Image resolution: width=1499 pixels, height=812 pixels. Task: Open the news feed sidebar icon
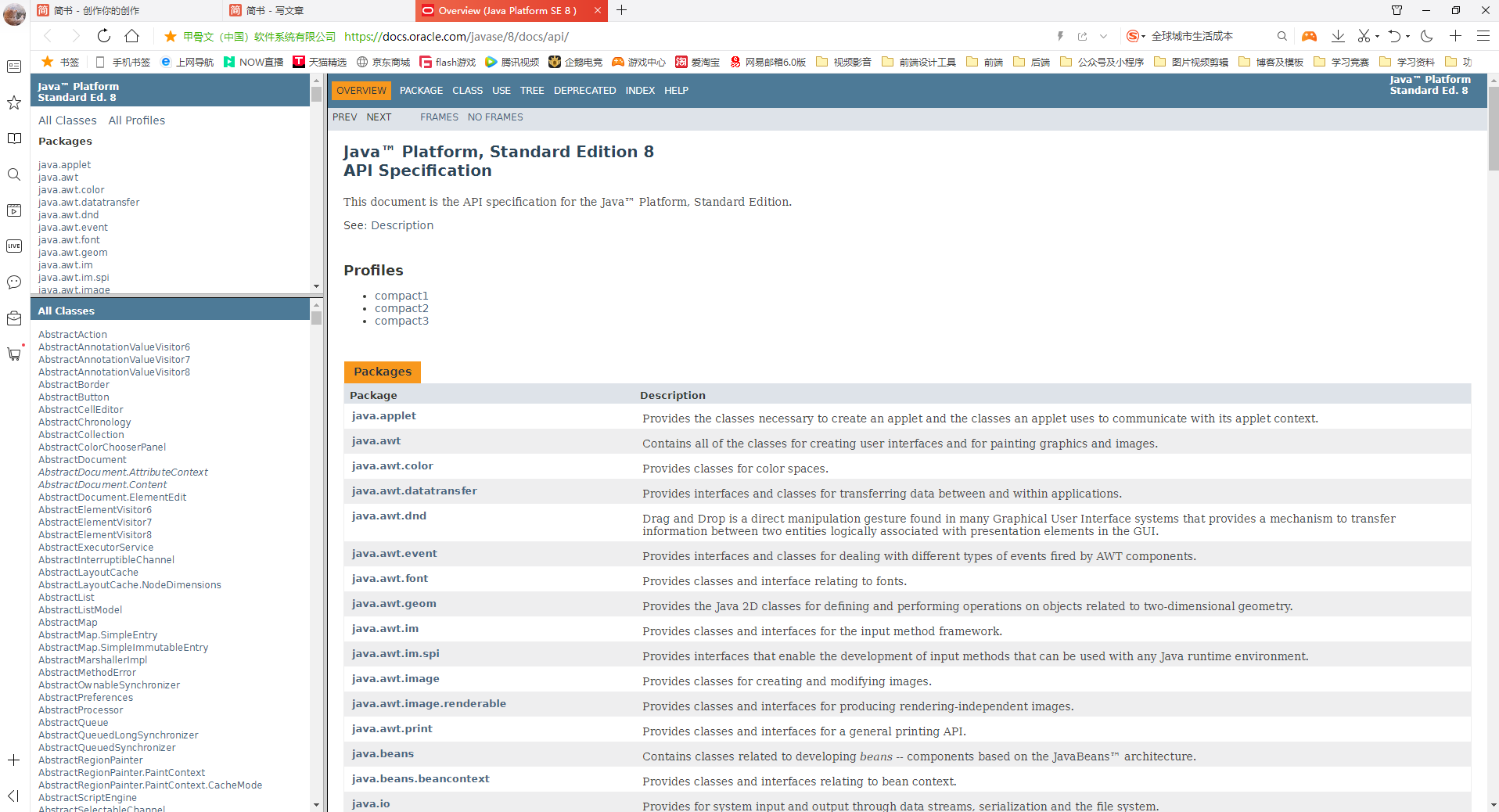click(x=14, y=66)
